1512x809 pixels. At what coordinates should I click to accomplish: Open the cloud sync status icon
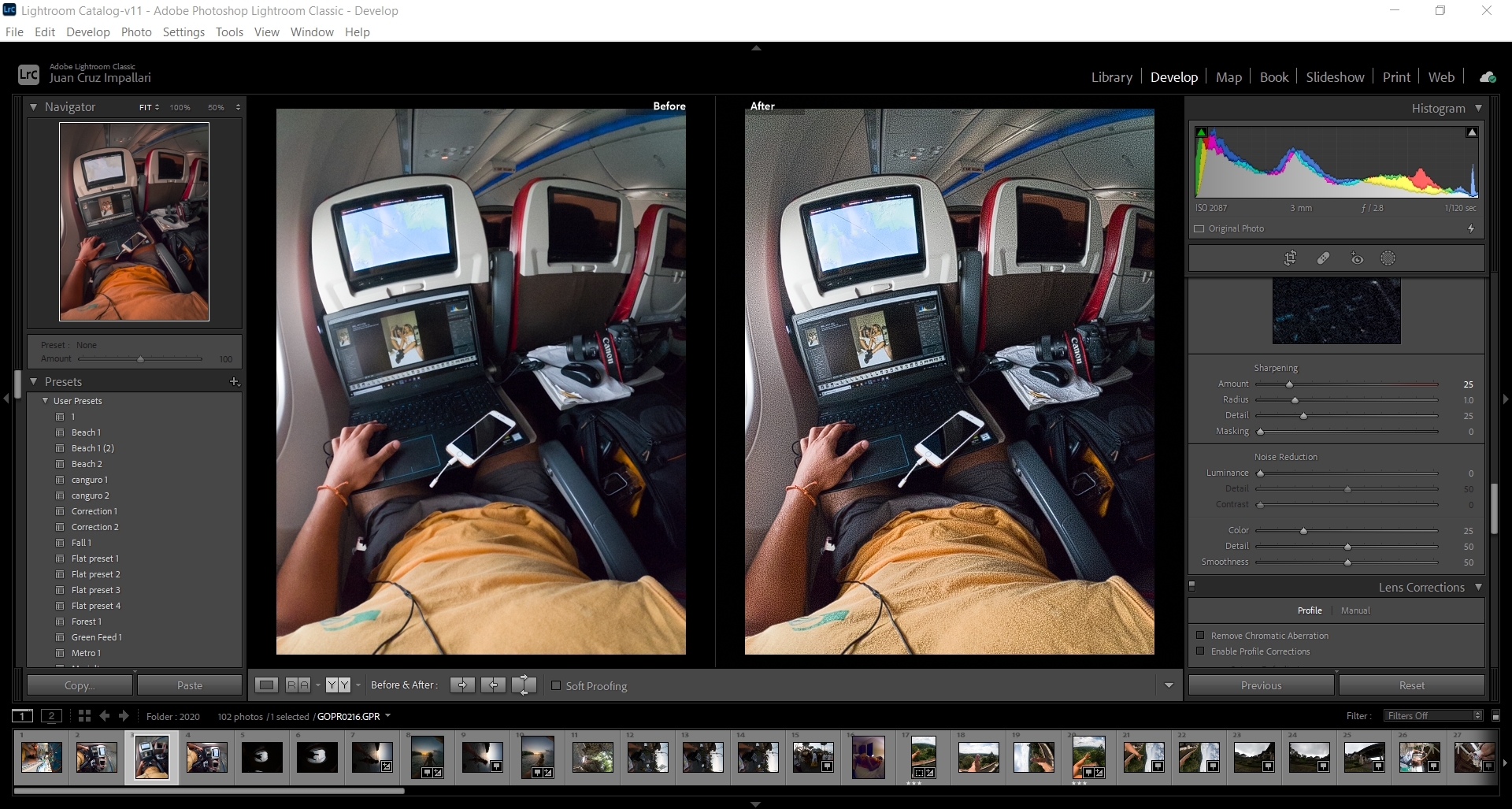click(x=1487, y=76)
